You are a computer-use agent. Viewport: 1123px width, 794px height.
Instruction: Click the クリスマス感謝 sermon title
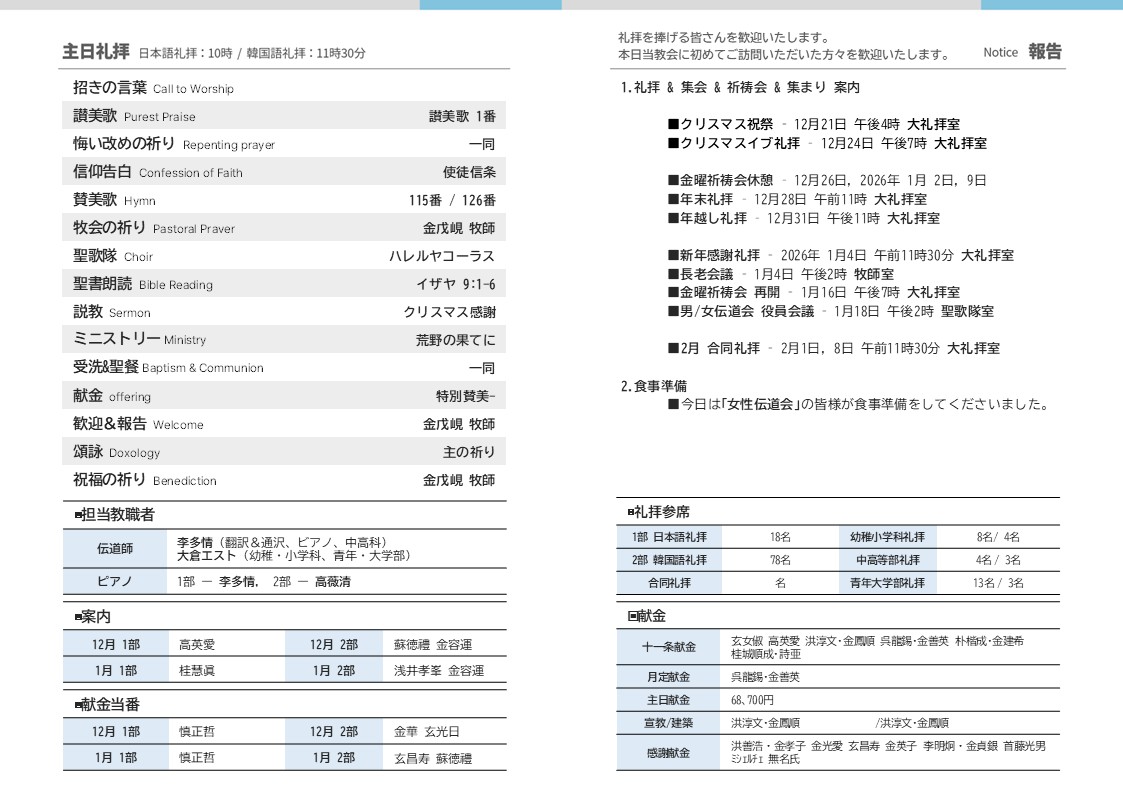coord(449,312)
